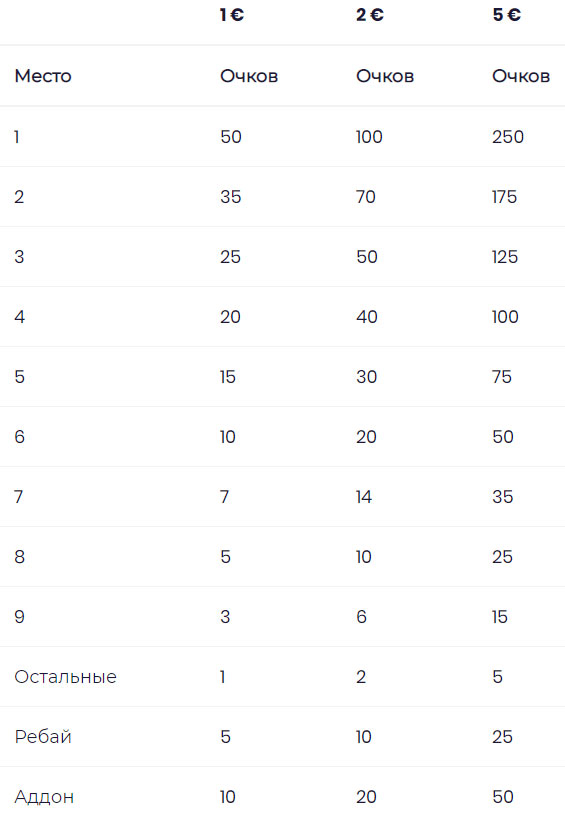Click Очков header under 5 €
The height and width of the screenshot is (818, 565).
point(521,76)
